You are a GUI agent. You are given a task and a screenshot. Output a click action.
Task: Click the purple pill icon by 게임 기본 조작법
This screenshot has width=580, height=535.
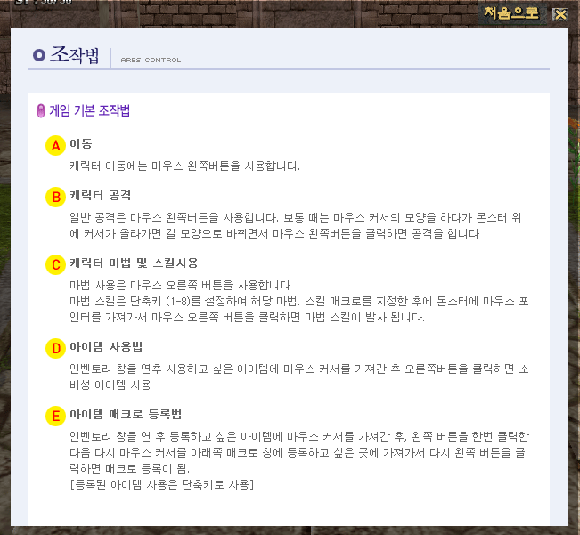(x=41, y=111)
